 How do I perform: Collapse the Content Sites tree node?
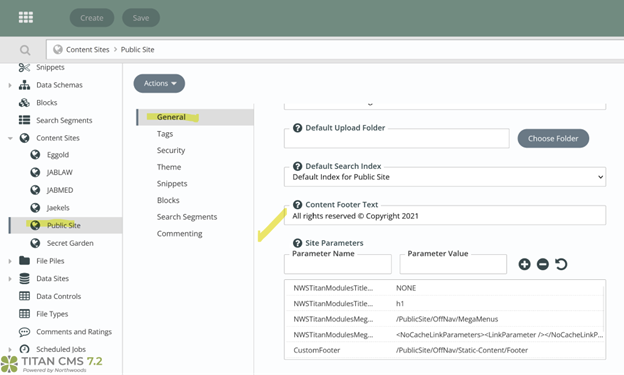[10, 138]
